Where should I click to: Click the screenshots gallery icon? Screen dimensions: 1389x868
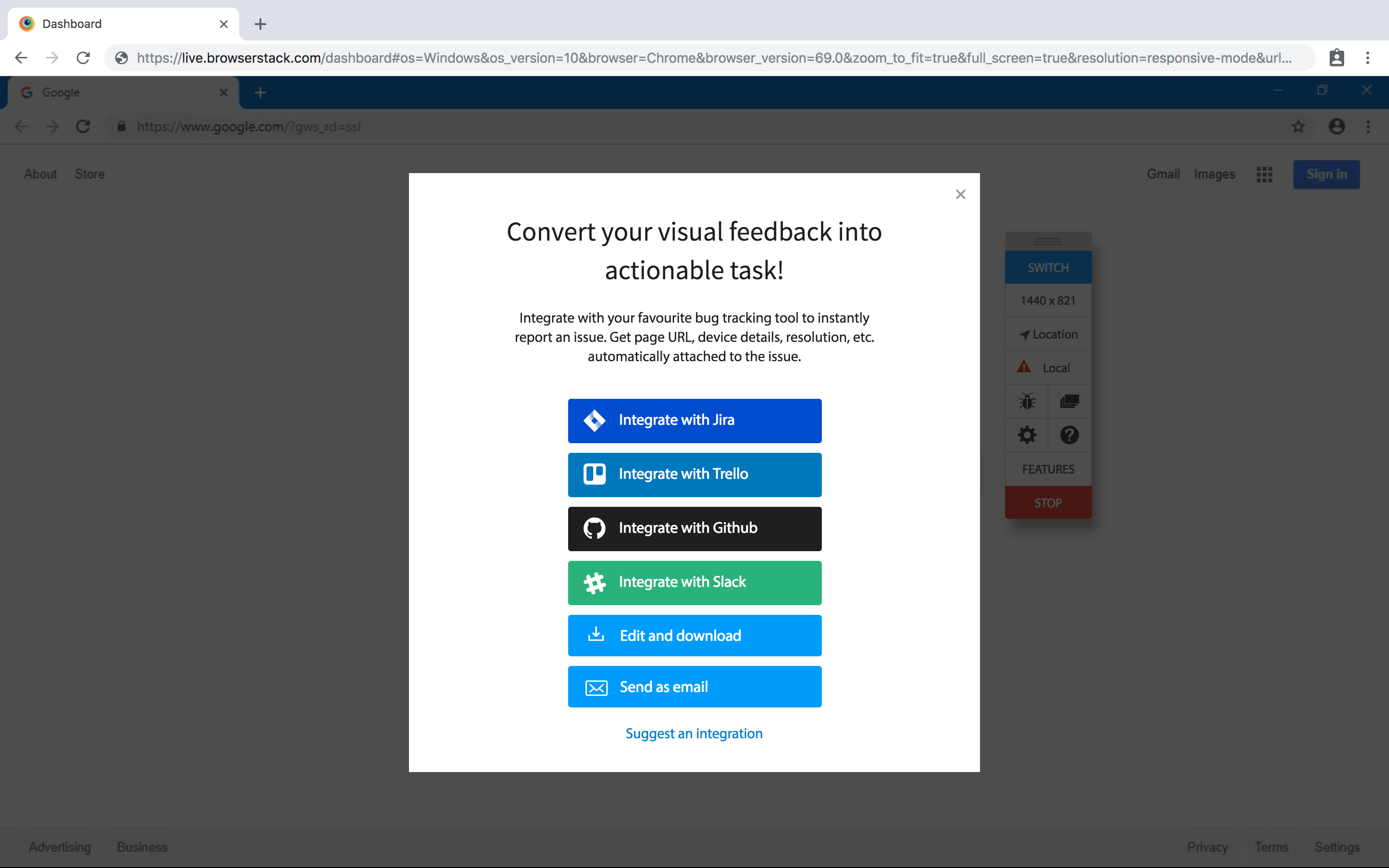[x=1069, y=401]
